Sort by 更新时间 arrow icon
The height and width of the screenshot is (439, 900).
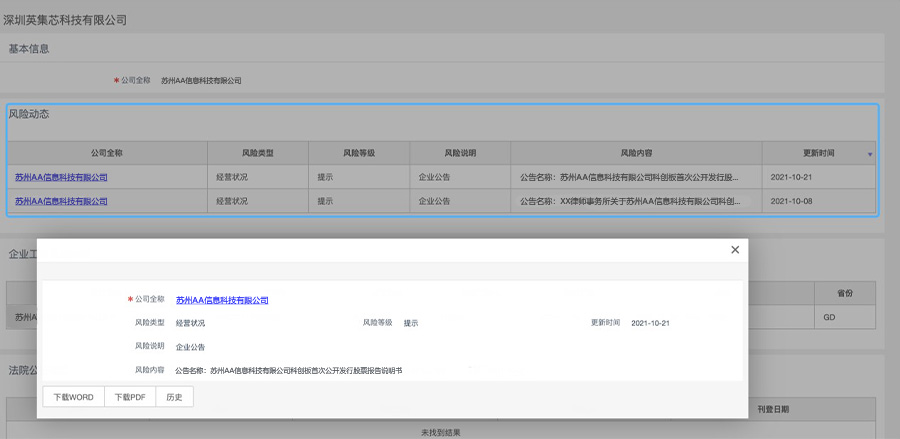click(870, 155)
